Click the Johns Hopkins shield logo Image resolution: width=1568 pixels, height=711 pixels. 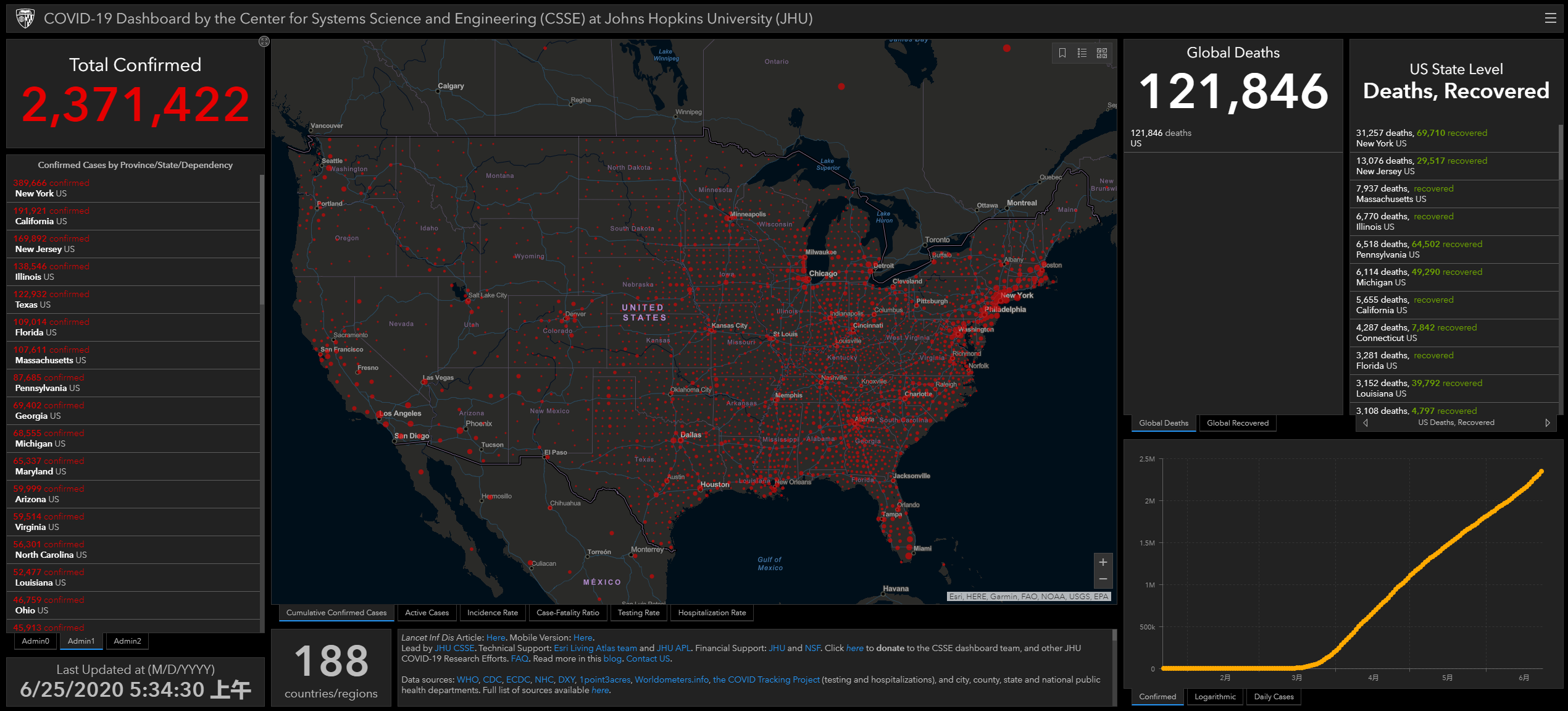(25, 19)
